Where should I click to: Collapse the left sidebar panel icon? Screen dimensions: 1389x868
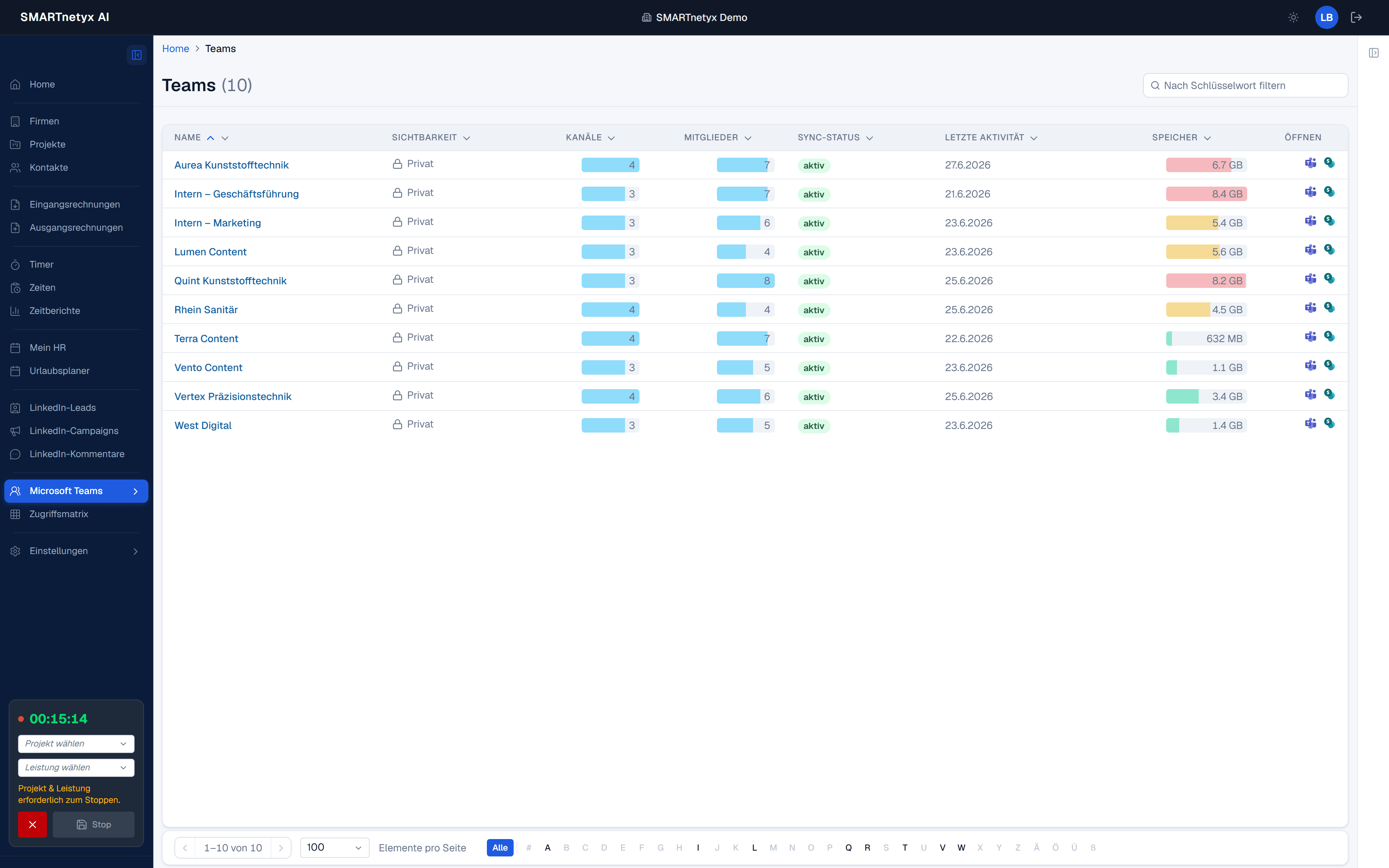[x=137, y=55]
